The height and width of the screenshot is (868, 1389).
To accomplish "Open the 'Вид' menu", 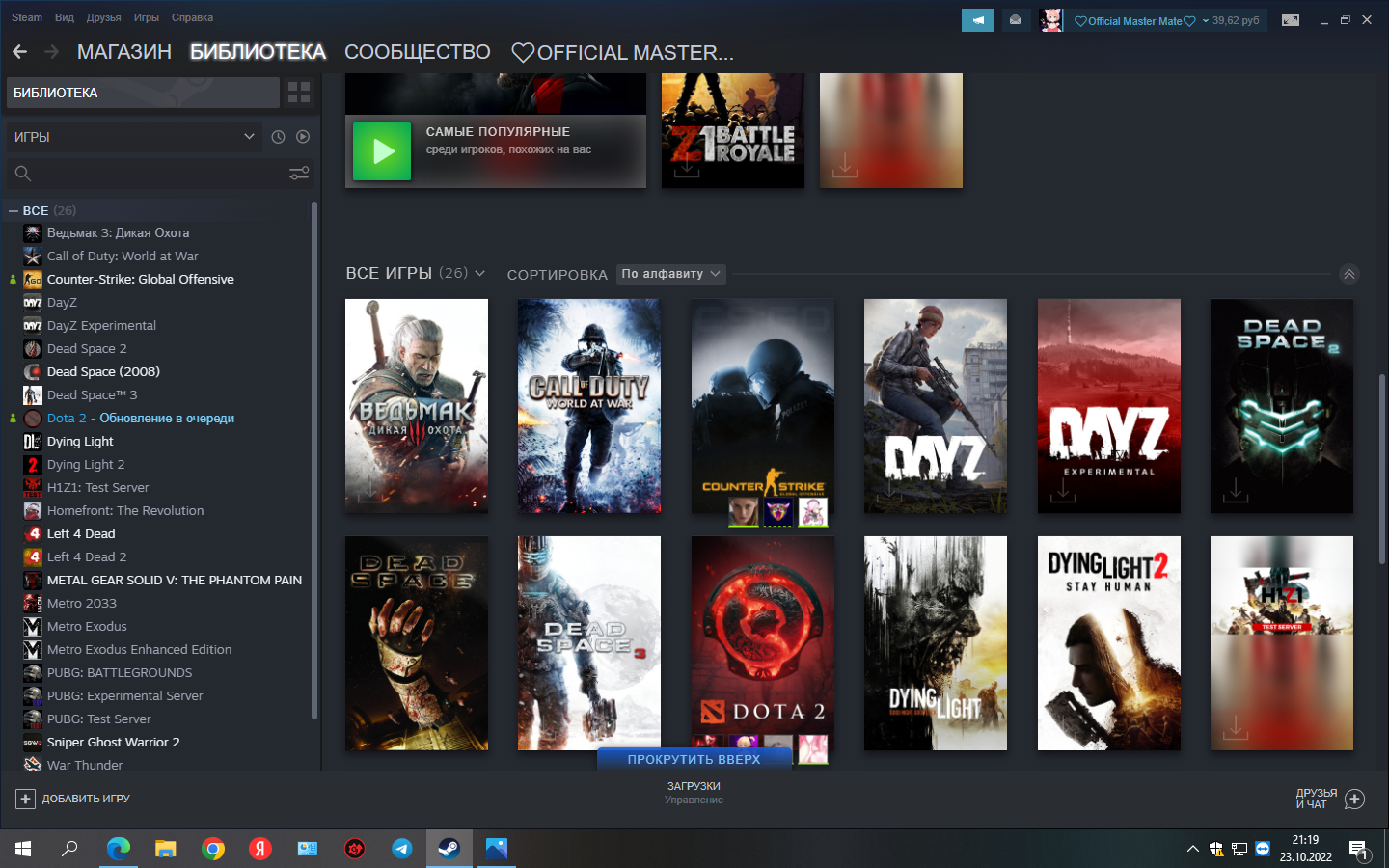I will point(65,17).
